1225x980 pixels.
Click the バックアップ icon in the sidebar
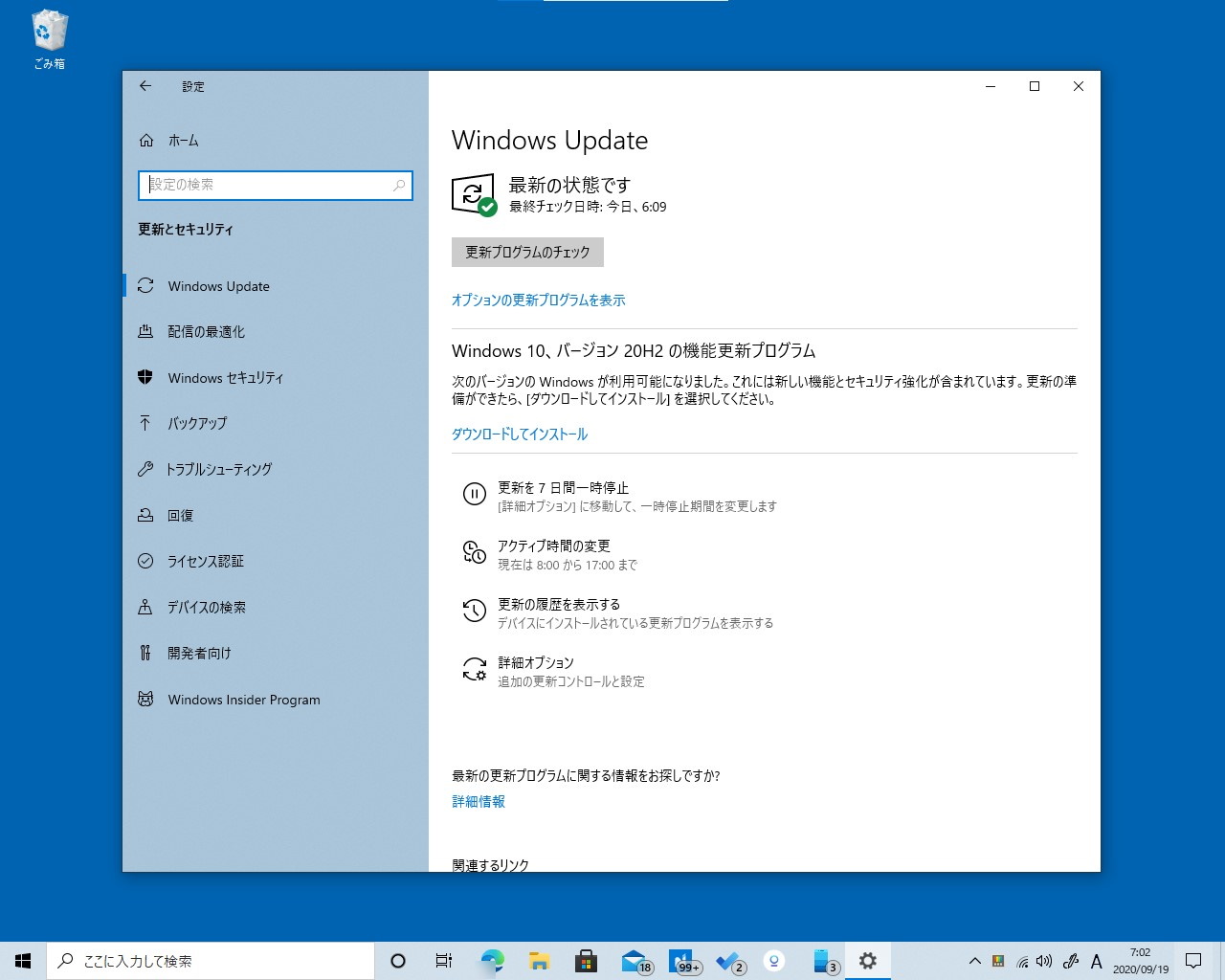click(x=145, y=423)
